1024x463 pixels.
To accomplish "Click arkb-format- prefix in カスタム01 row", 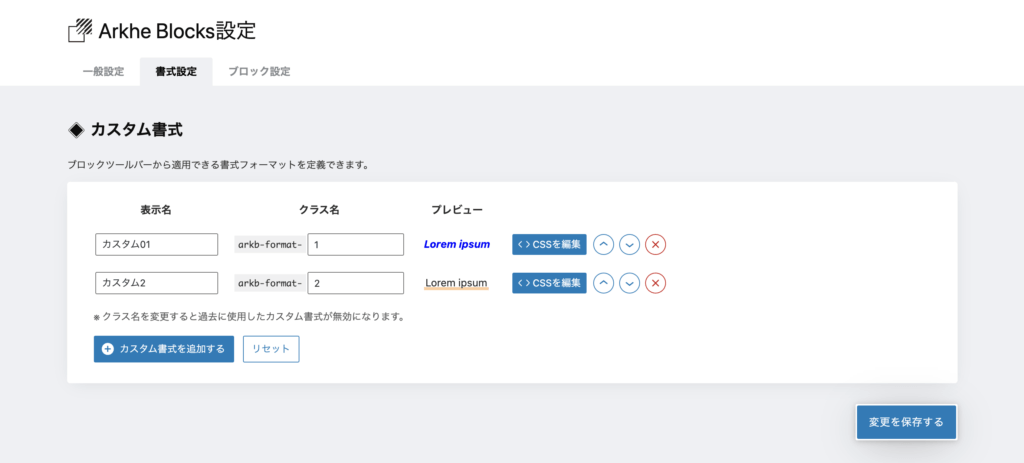I will tap(270, 245).
